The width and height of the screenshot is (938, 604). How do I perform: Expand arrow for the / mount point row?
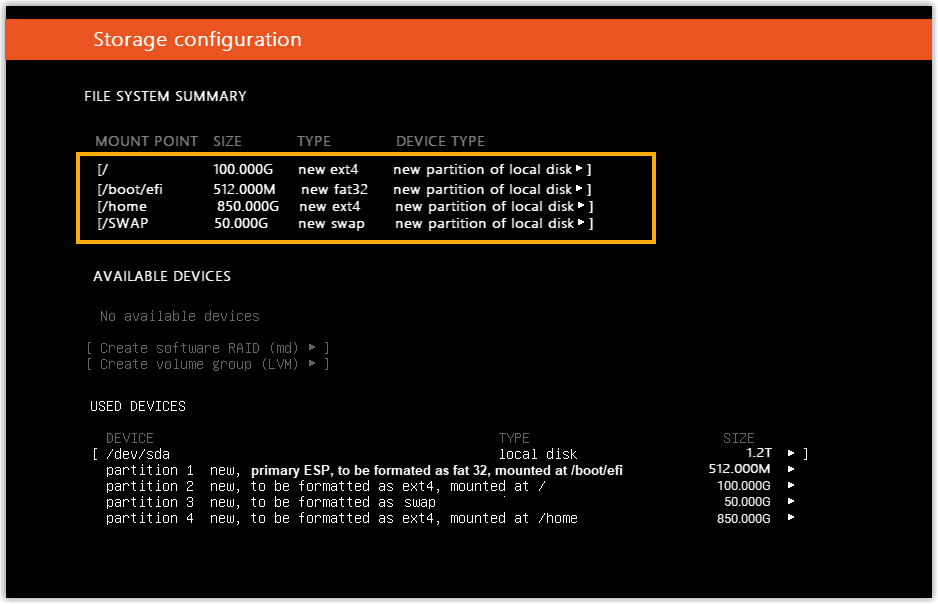click(x=579, y=170)
